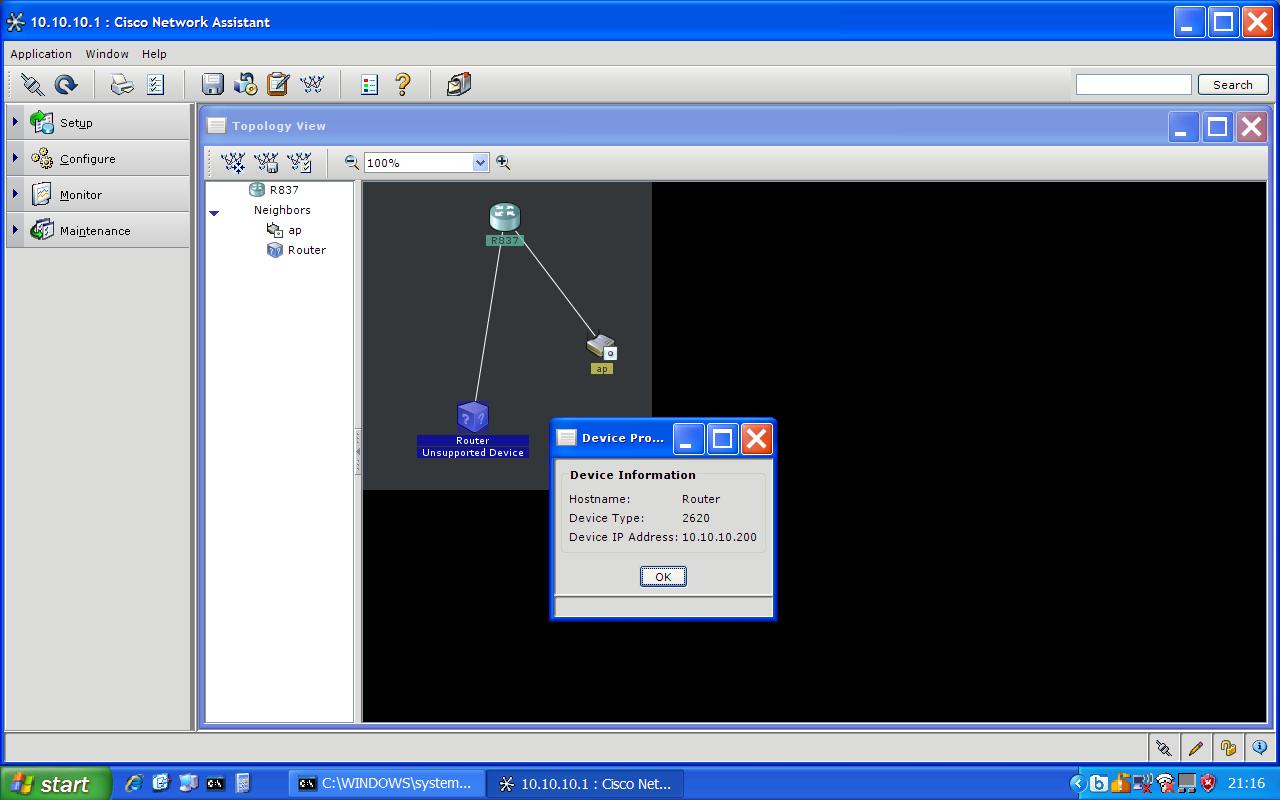Click the Hostname value Router in dialog

point(701,499)
